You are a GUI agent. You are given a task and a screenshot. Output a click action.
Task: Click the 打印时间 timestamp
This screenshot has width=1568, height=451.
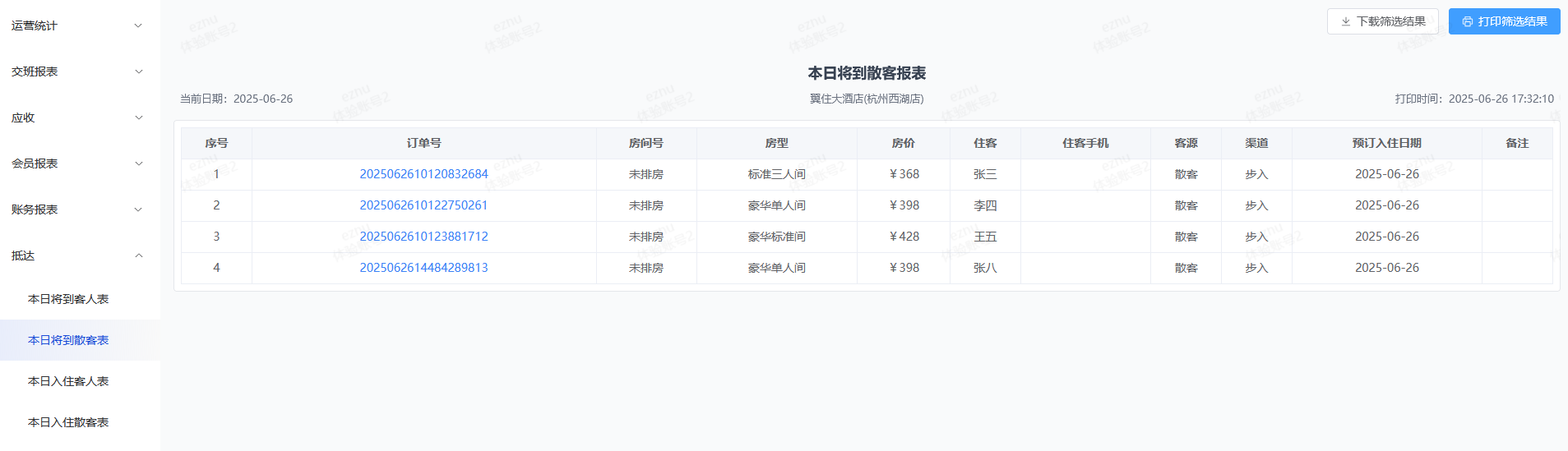(1474, 99)
